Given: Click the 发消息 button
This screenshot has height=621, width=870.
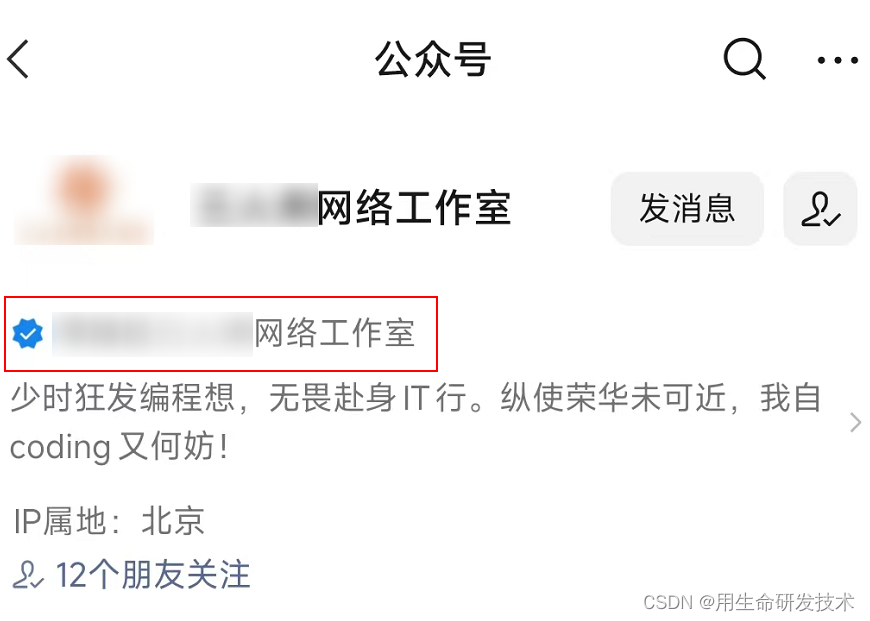Looking at the screenshot, I should (x=687, y=209).
